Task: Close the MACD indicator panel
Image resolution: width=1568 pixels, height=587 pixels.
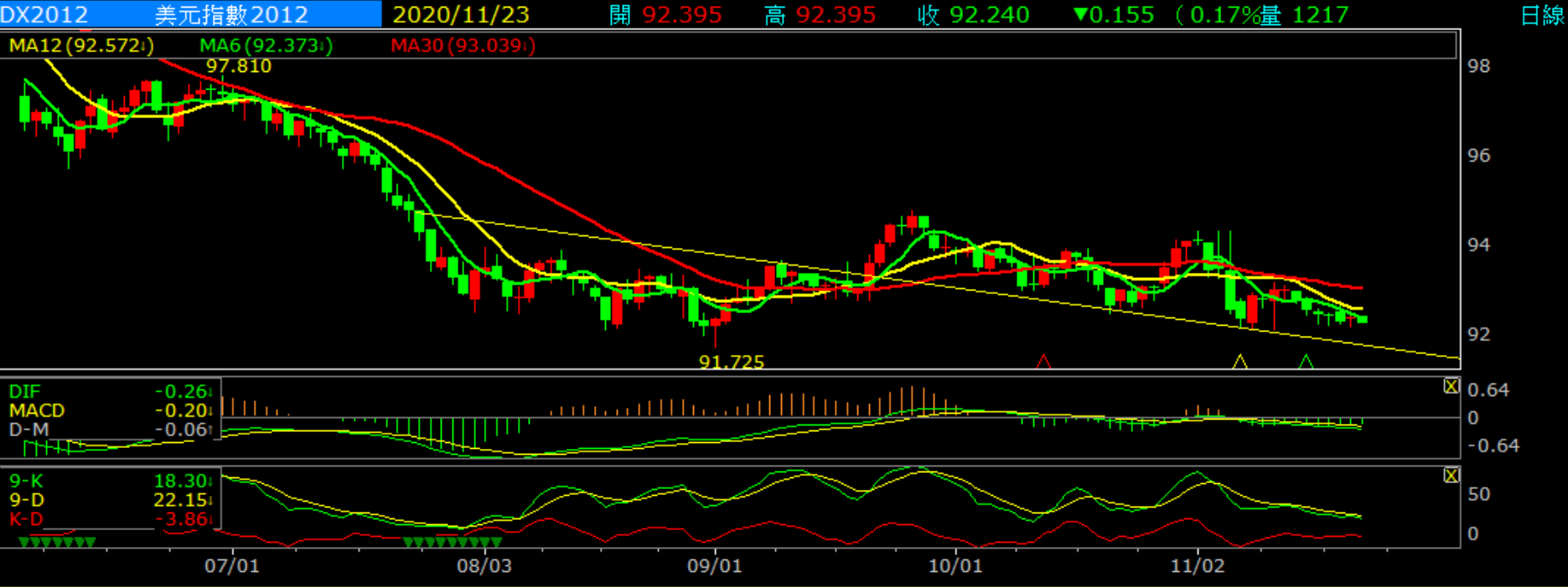Action: point(1451,386)
